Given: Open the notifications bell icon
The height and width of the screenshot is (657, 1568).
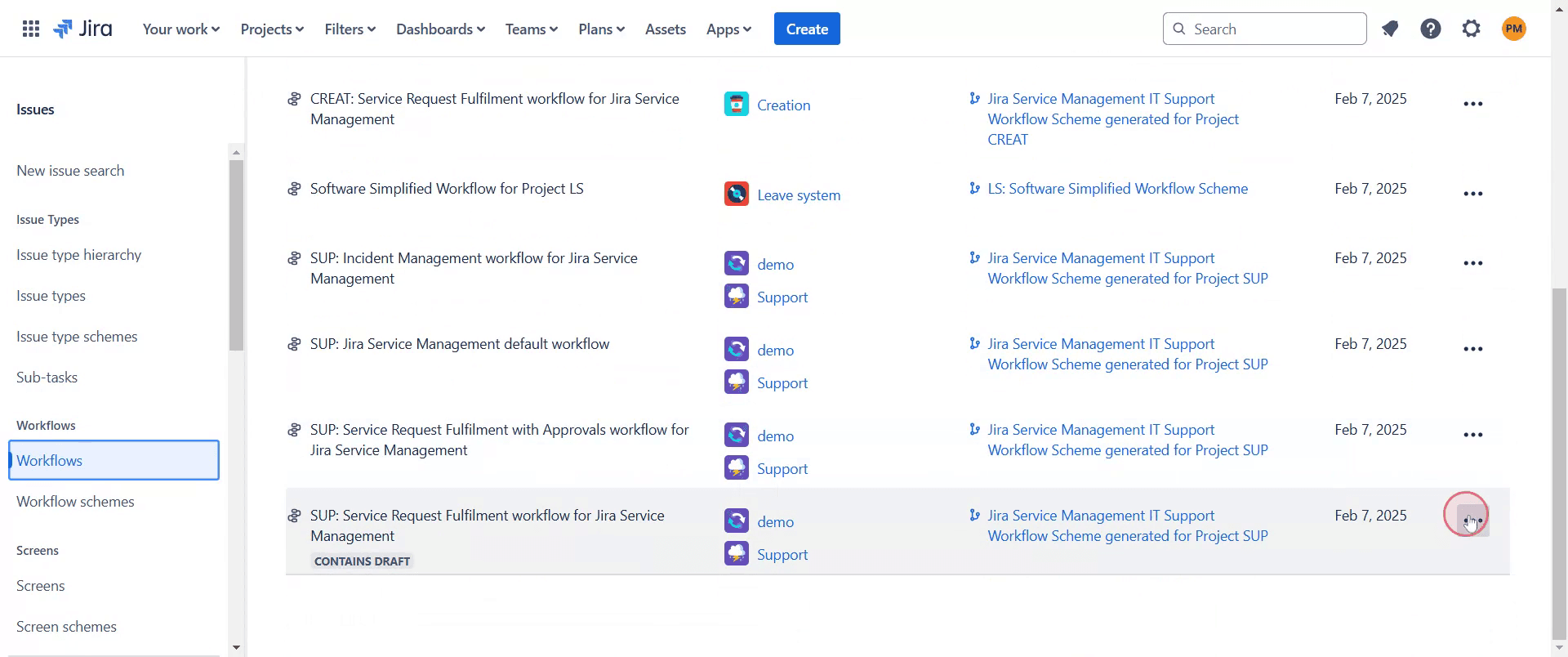Looking at the screenshot, I should (x=1390, y=29).
